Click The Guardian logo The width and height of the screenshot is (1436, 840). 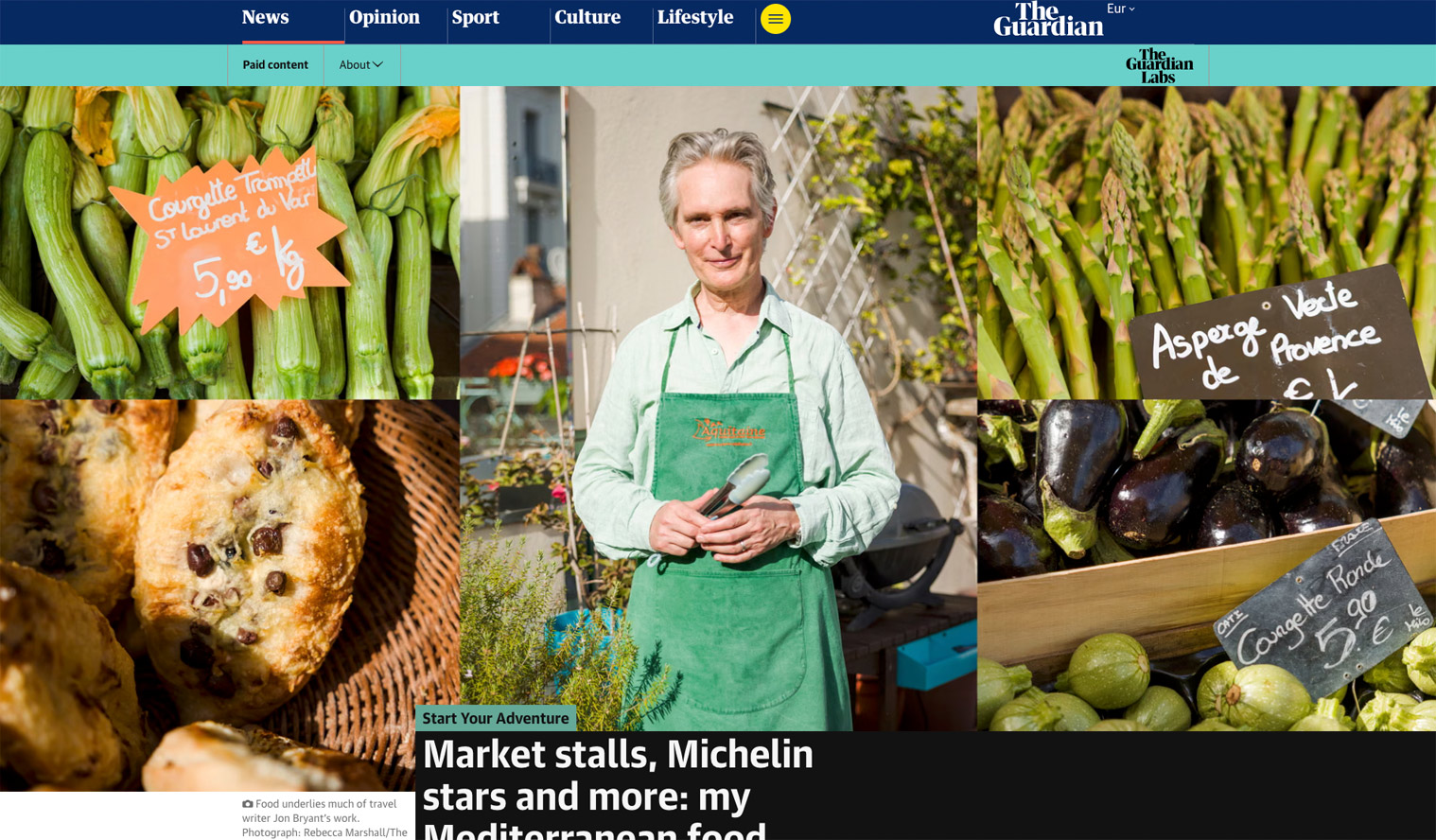[x=1048, y=19]
